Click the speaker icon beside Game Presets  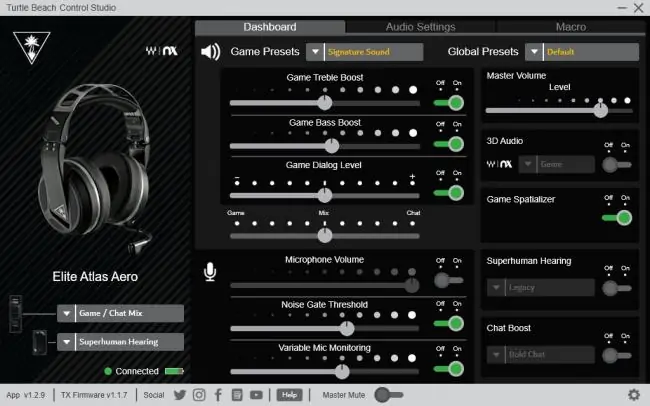pos(211,52)
